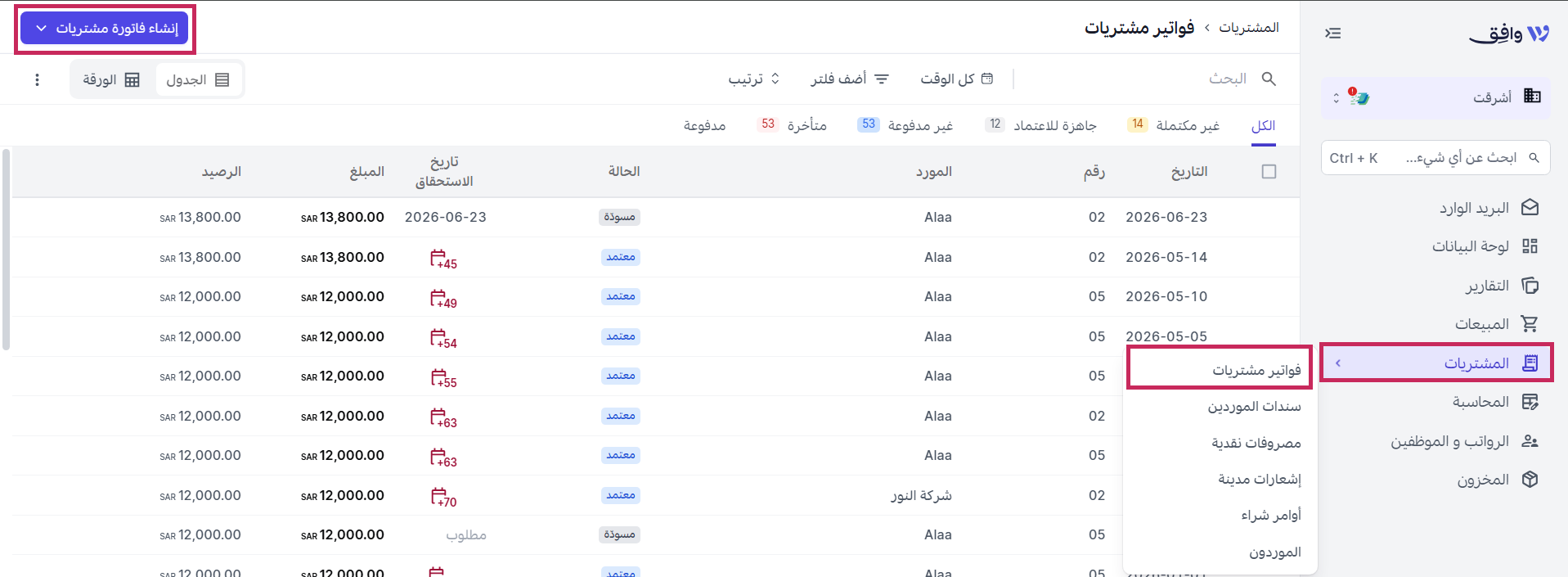Viewport: 1568px width, 577px height.
Task: Open the Dashboard (لوحة البيانات) icon
Action: pos(1530,246)
